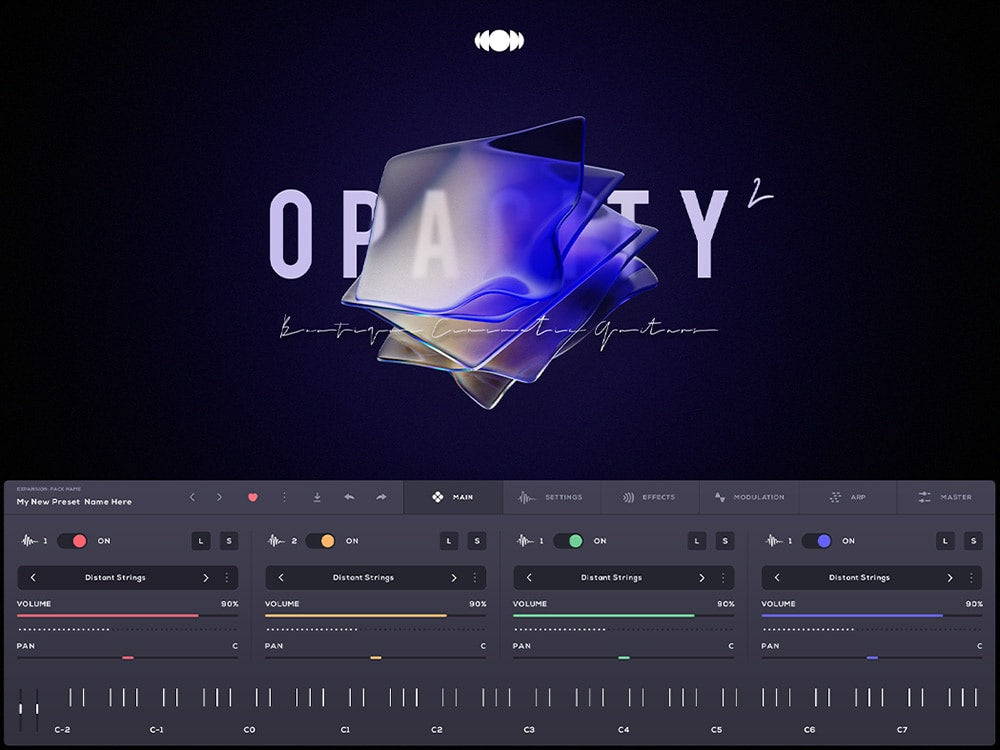Favorite the preset with the heart icon
Screen dimensions: 1000x750
[253, 497]
